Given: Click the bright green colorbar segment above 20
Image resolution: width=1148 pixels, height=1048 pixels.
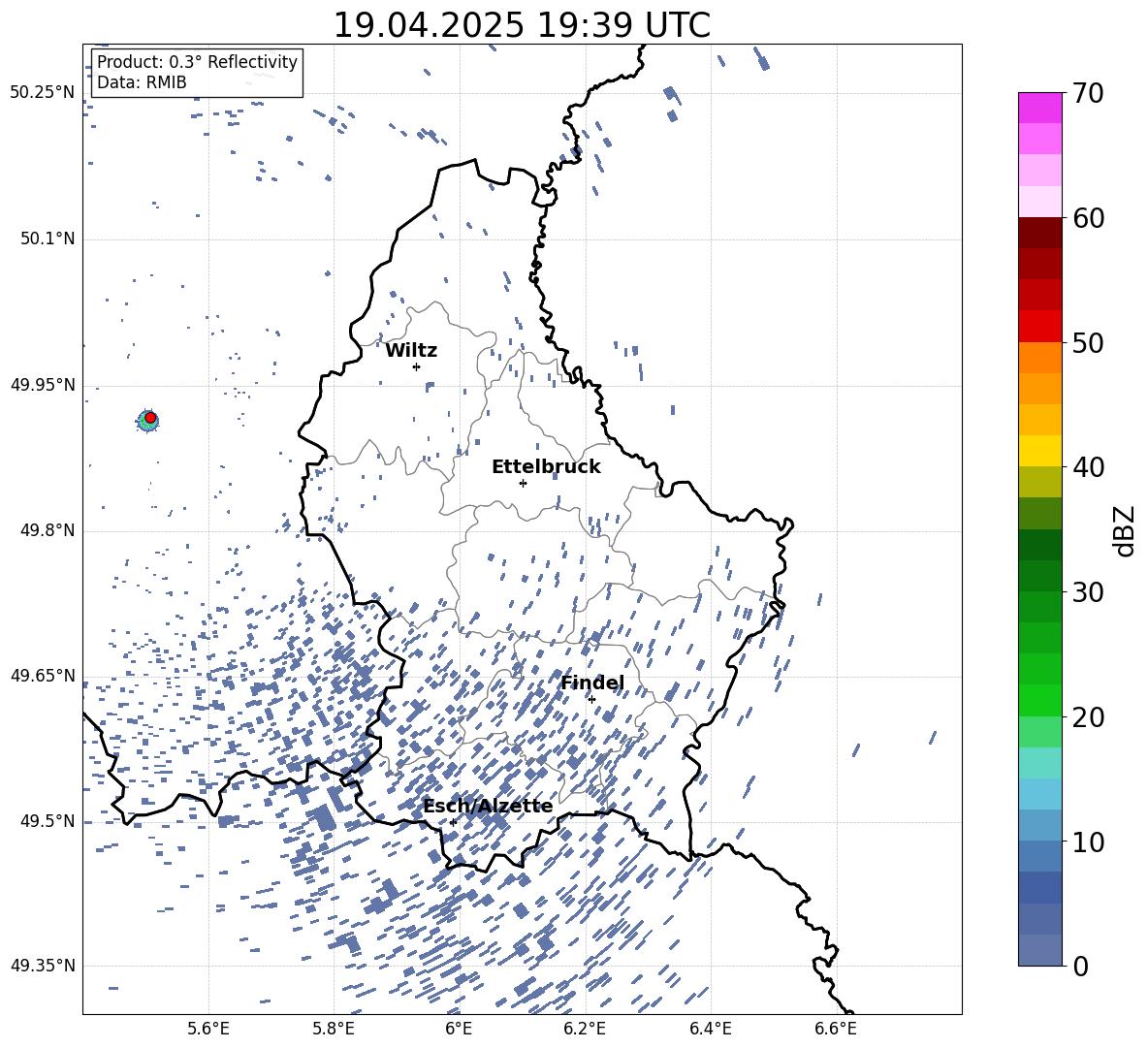Looking at the screenshot, I should (x=1039, y=700).
